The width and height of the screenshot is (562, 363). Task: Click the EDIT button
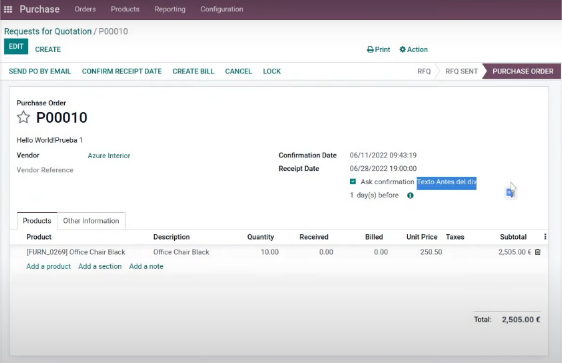coord(16,47)
